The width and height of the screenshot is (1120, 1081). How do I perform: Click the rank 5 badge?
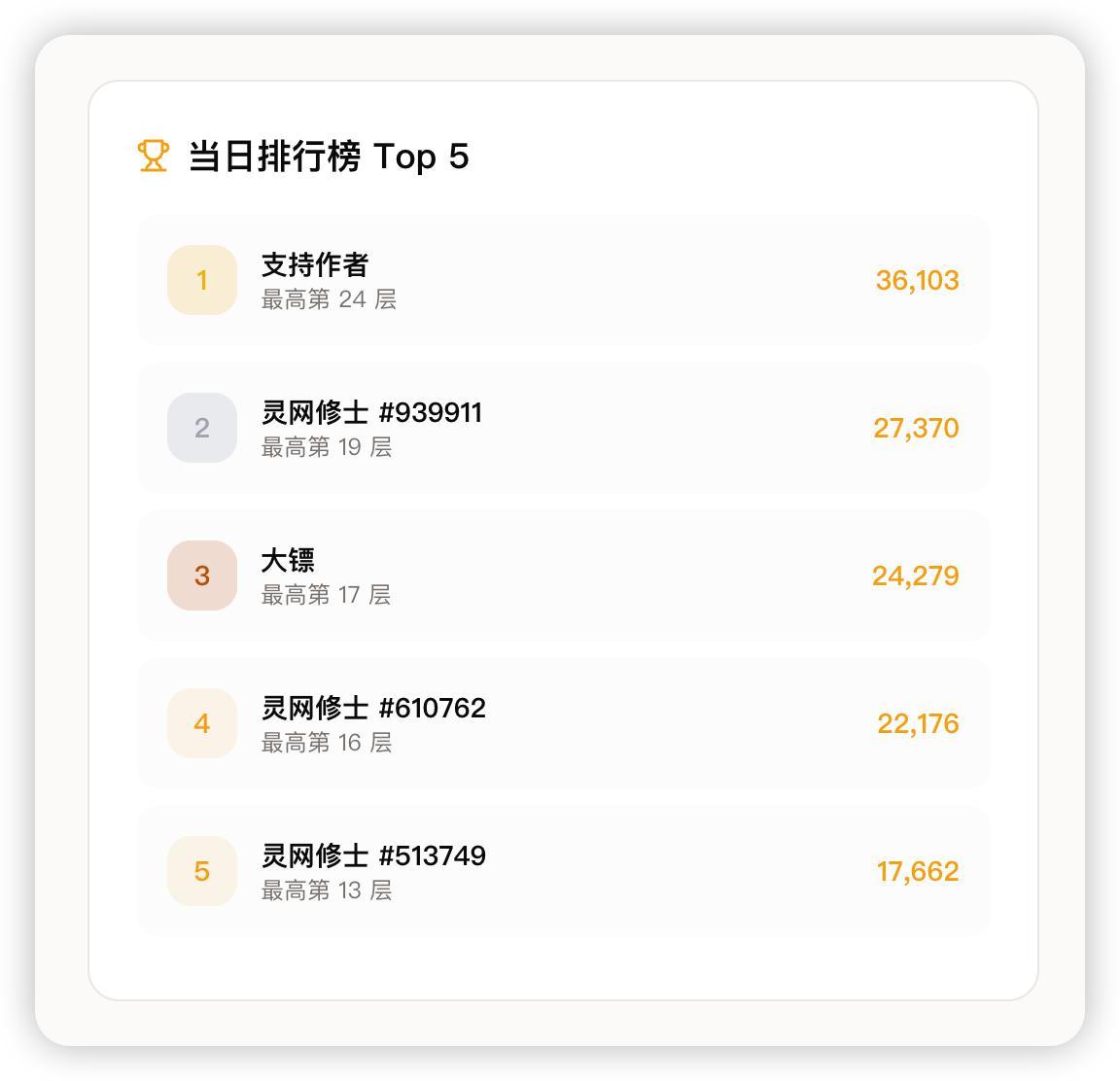tap(202, 871)
